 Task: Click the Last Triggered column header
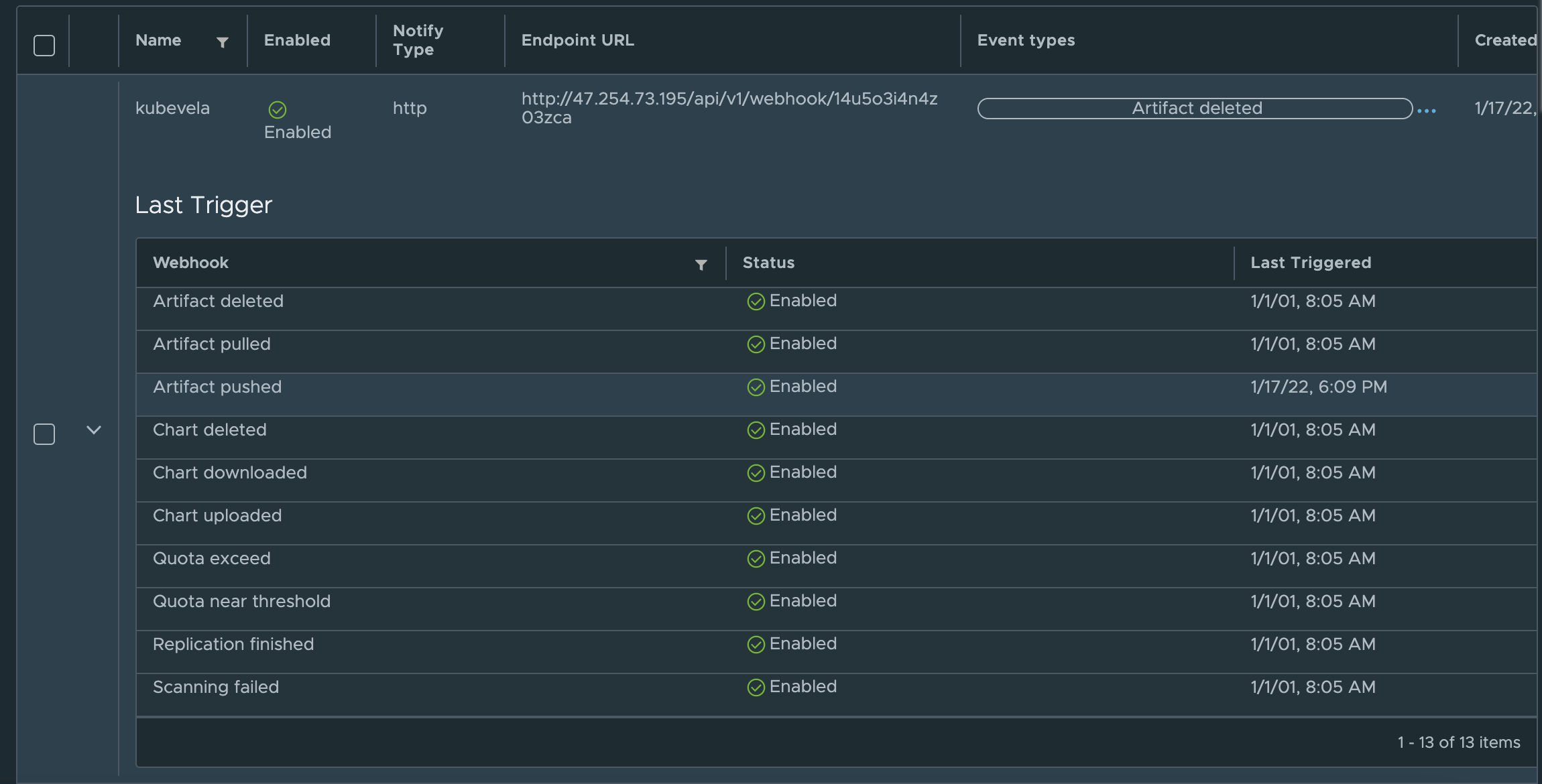tap(1311, 263)
